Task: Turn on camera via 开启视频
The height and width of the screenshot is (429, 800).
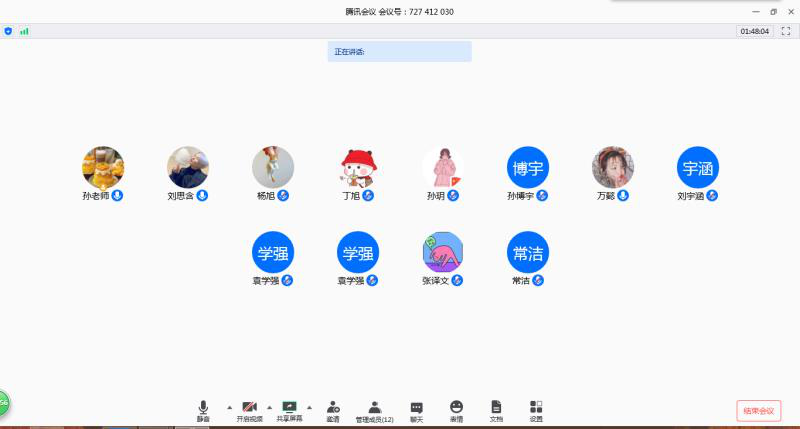Action: point(250,410)
